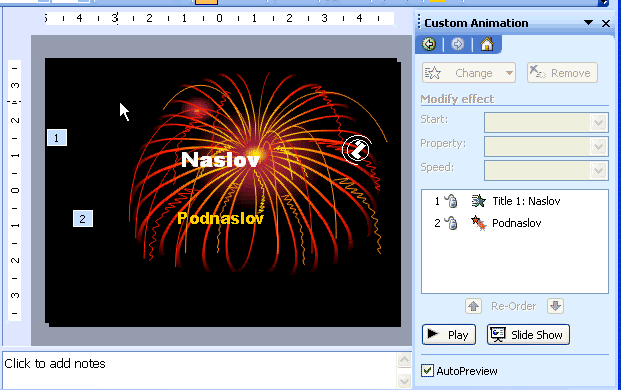Click the star icon on Change button
The height and width of the screenshot is (390, 621).
tap(432, 73)
